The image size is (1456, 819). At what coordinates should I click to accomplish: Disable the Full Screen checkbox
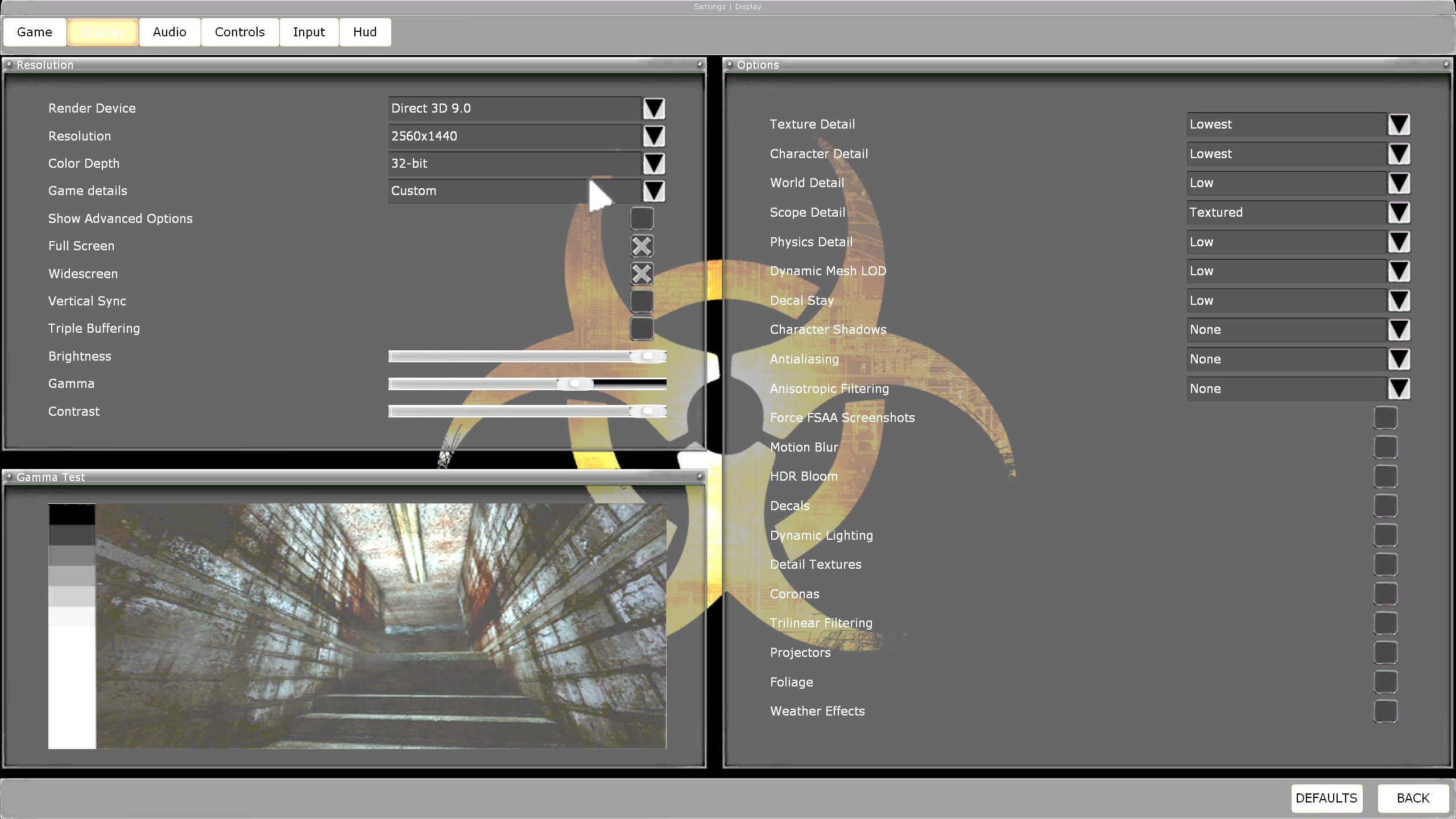tap(642, 246)
